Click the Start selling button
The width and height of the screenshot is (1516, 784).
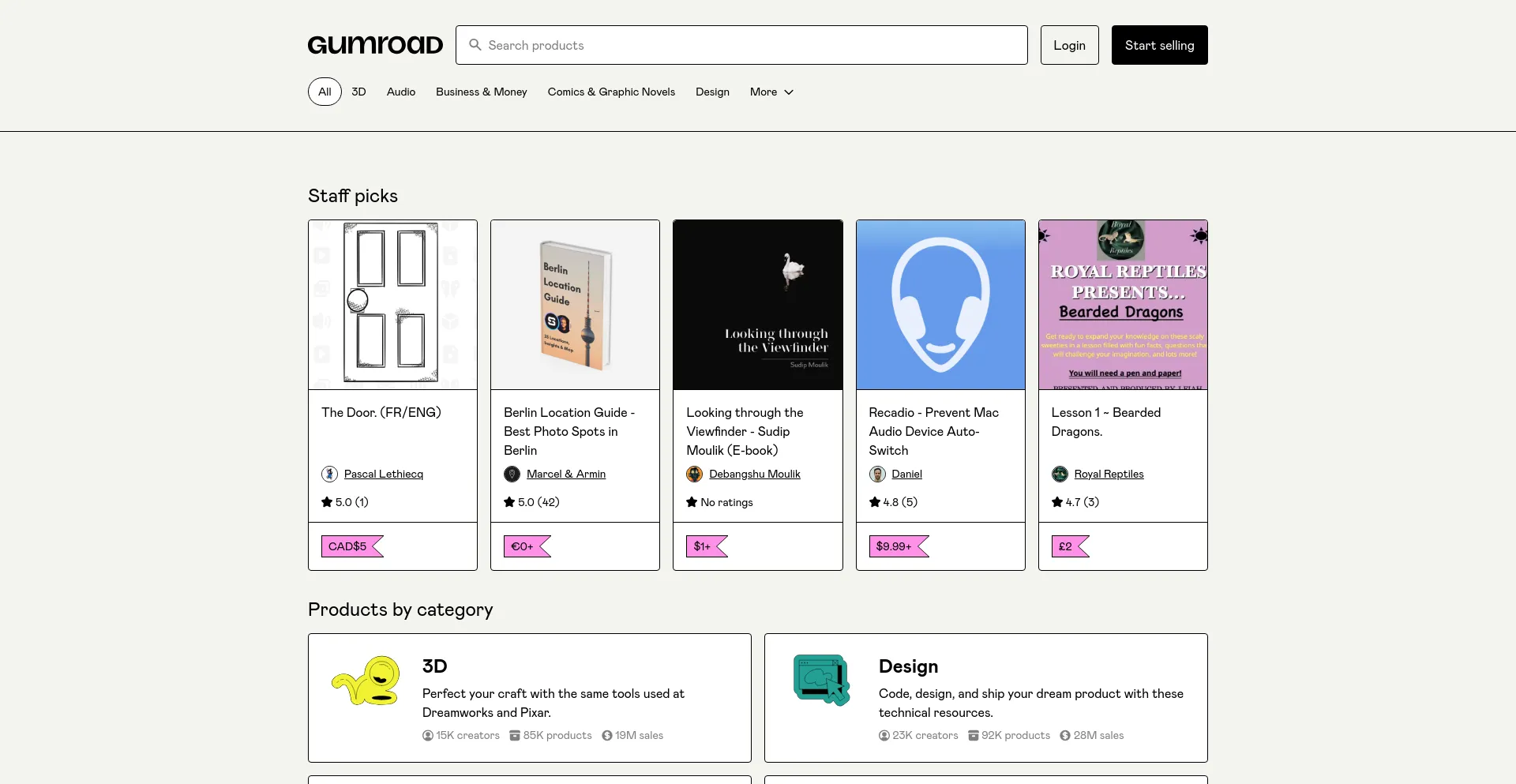point(1159,45)
